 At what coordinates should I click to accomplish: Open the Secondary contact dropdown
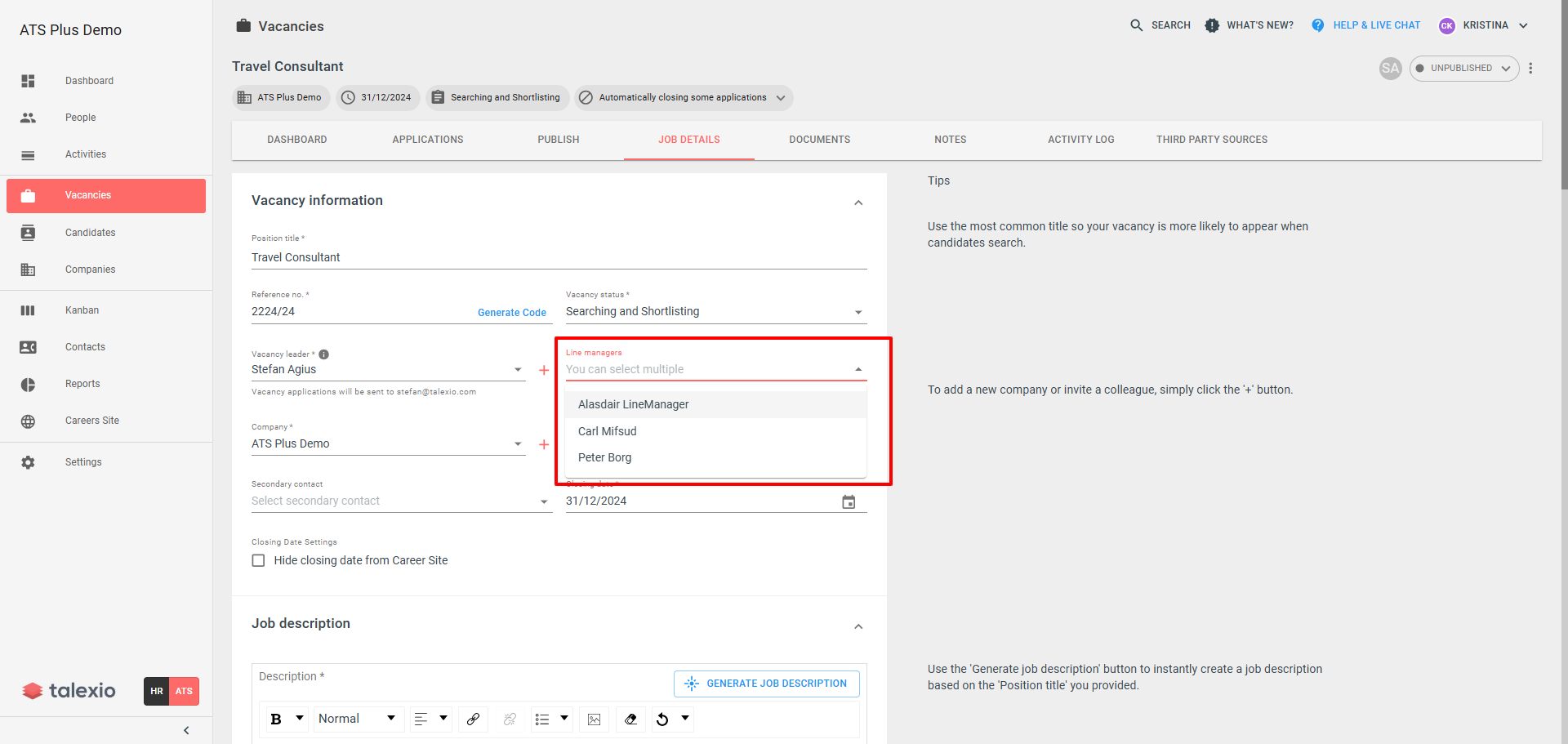point(402,501)
